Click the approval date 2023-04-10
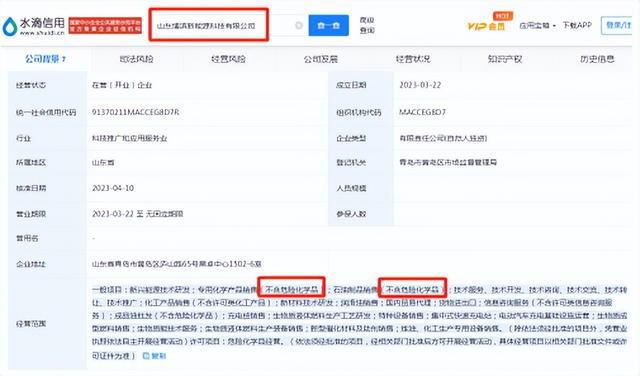This screenshot has width=640, height=376. pyautogui.click(x=113, y=188)
